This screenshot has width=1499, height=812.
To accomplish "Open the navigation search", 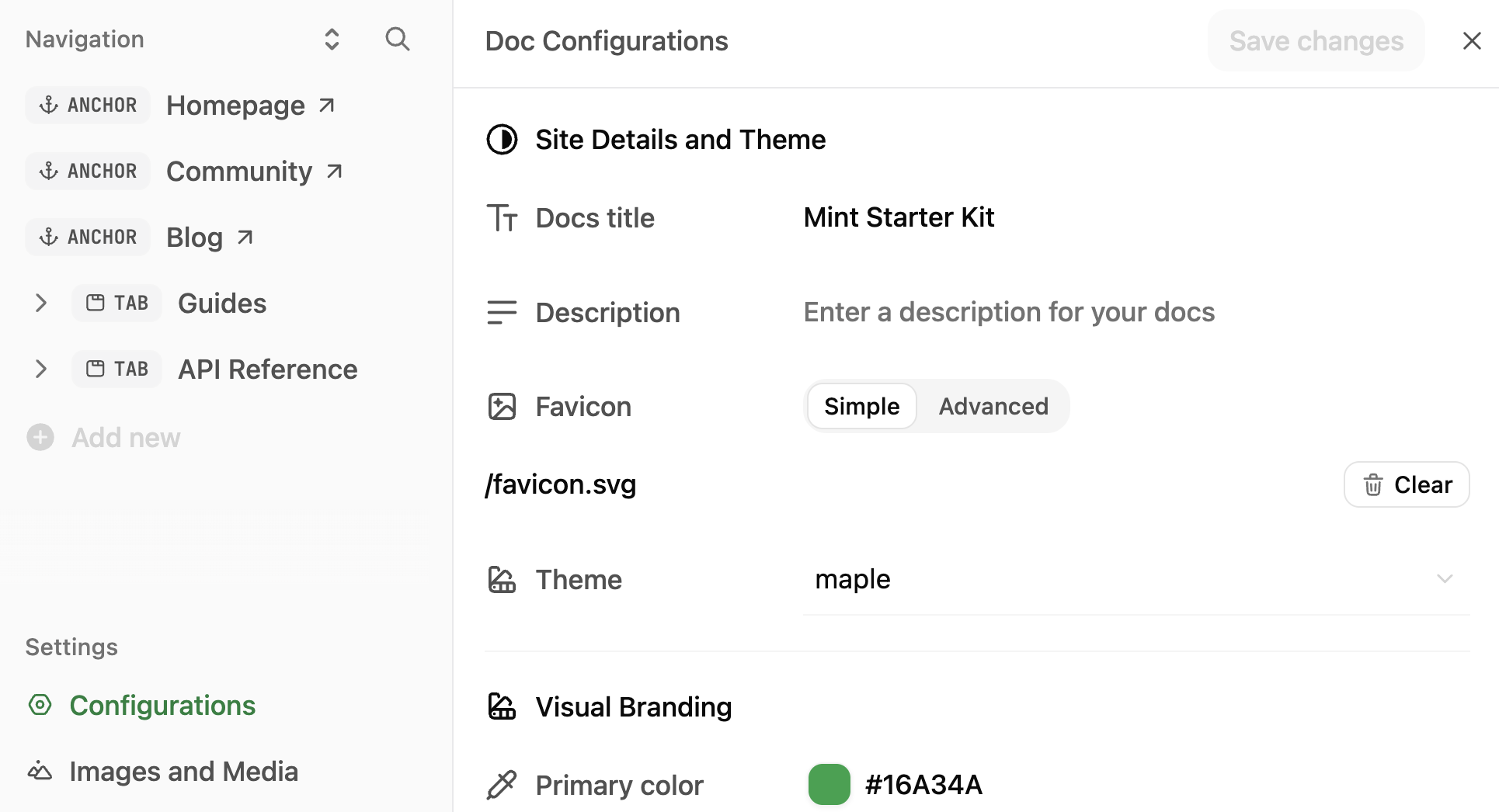I will pos(397,39).
